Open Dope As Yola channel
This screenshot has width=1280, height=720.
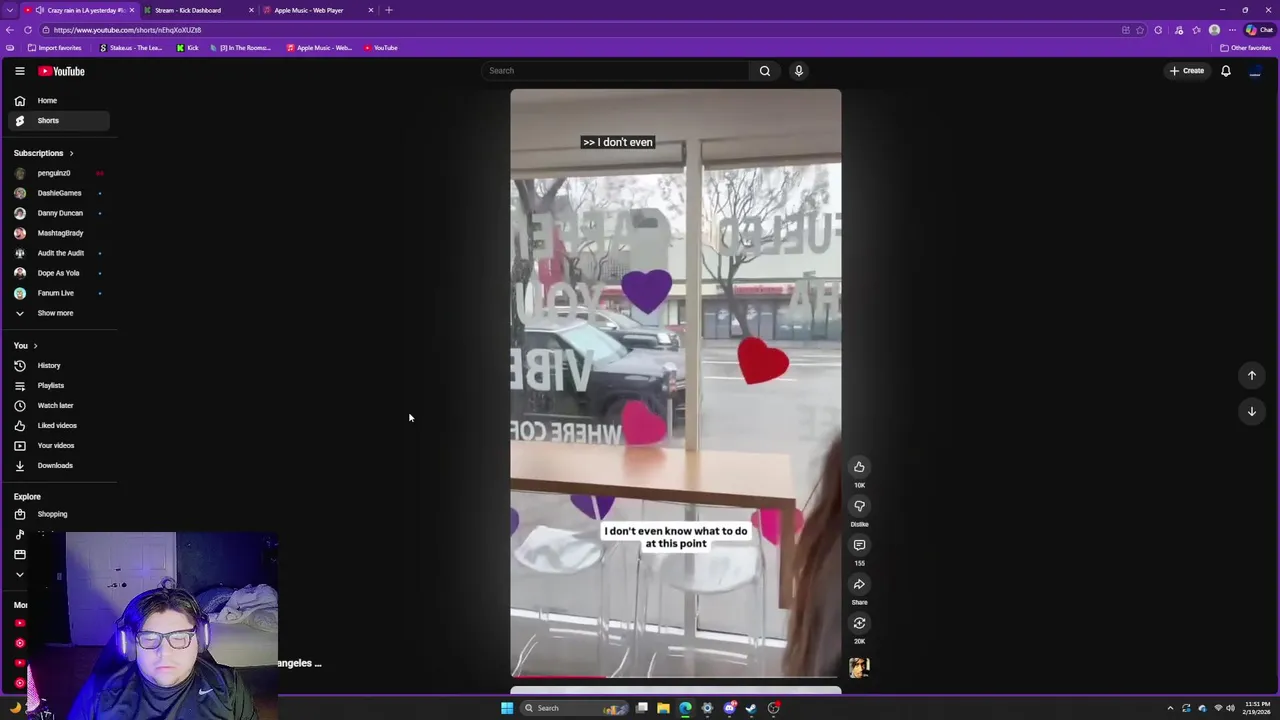coord(58,273)
